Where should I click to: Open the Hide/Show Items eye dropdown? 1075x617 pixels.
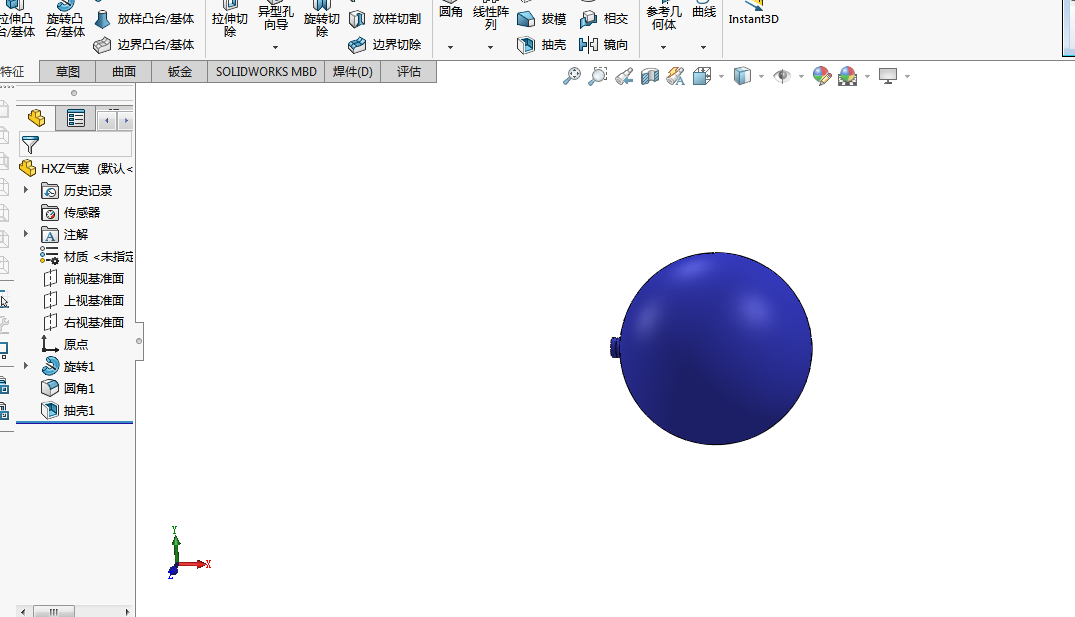coord(801,76)
